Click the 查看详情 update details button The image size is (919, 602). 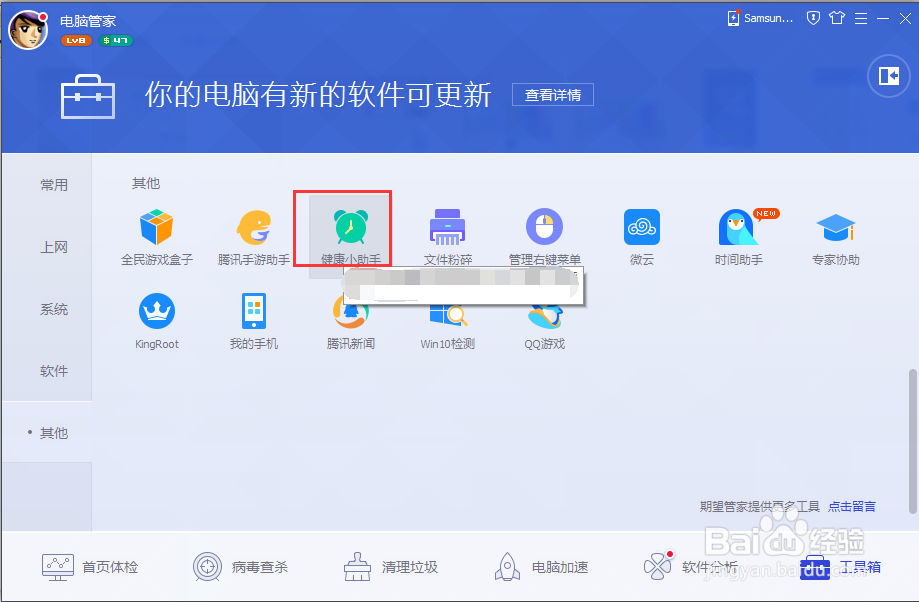[x=553, y=95]
